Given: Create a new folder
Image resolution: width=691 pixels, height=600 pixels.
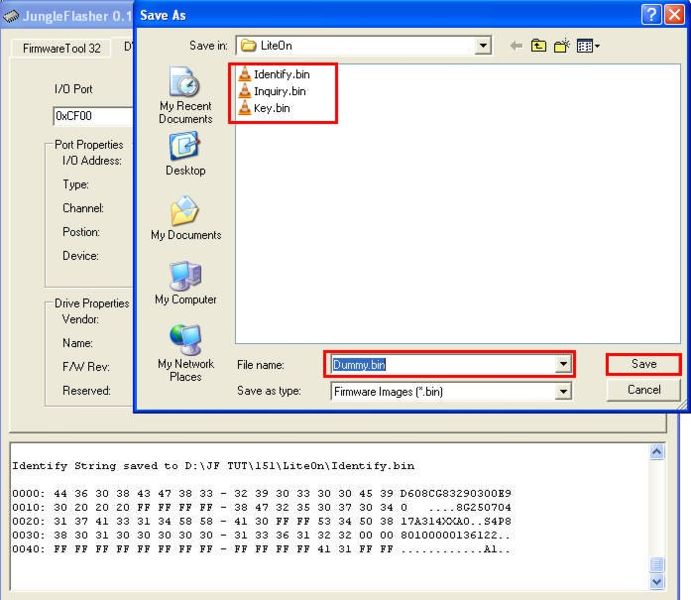Looking at the screenshot, I should (562, 45).
